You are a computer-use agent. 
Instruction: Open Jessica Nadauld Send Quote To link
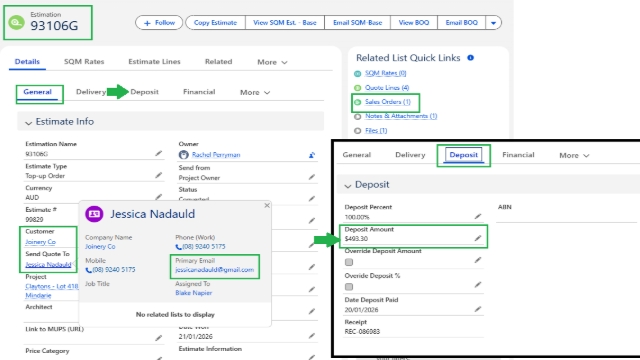(48, 264)
